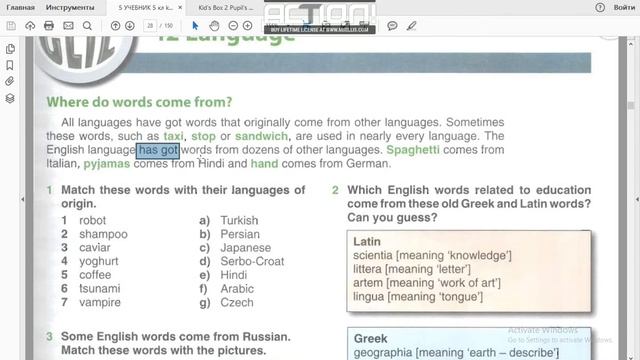Click the language option 'Serbo-Croat'
Image resolution: width=640 pixels, height=360 pixels.
pyautogui.click(x=252, y=261)
